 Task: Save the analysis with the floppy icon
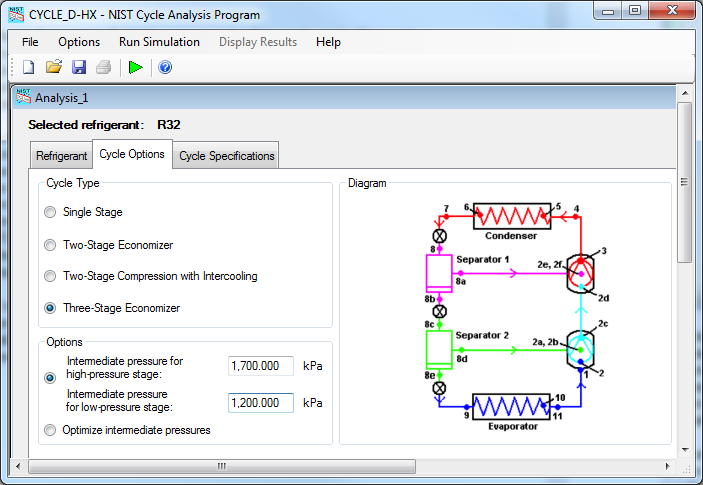point(79,68)
